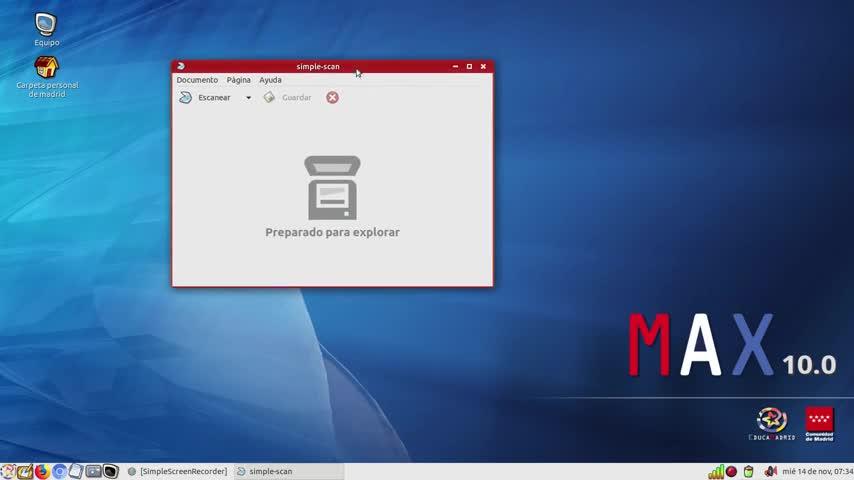The image size is (854, 480).
Task: Switch to the simple-scan taskbar entry
Action: coord(289,471)
